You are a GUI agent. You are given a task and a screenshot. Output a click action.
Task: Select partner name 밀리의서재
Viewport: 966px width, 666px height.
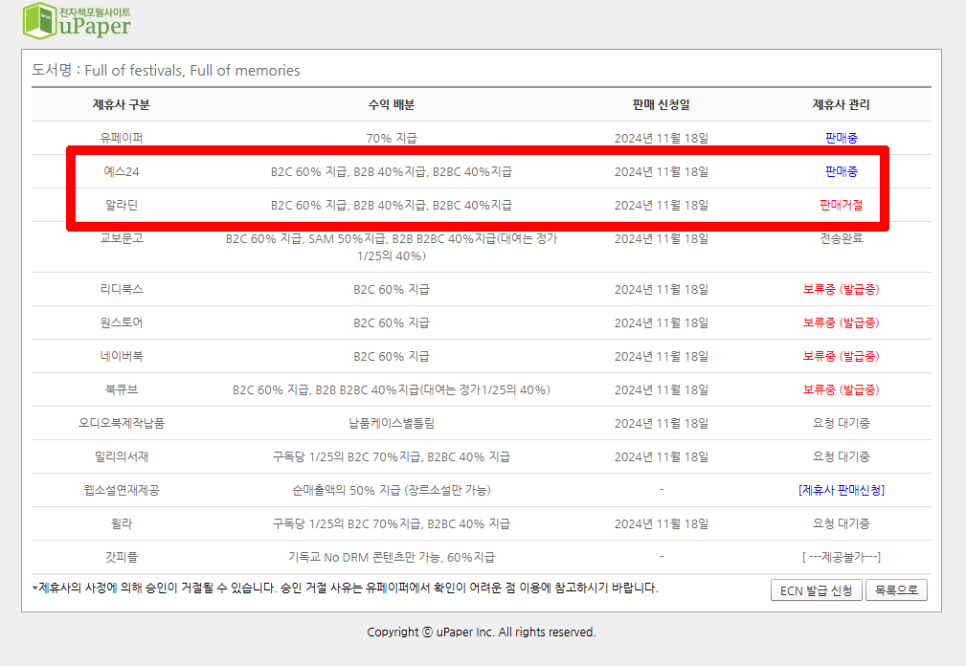point(121,457)
